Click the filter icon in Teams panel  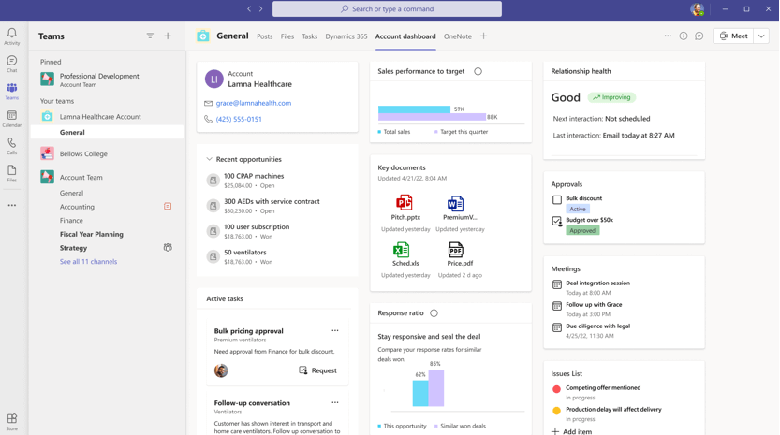click(150, 36)
